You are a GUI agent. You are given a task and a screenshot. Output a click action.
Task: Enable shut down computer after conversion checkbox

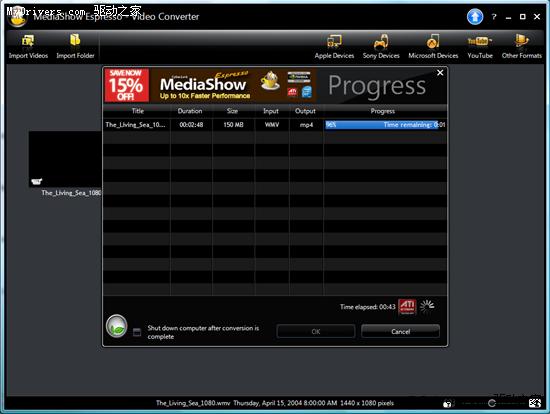click(137, 332)
